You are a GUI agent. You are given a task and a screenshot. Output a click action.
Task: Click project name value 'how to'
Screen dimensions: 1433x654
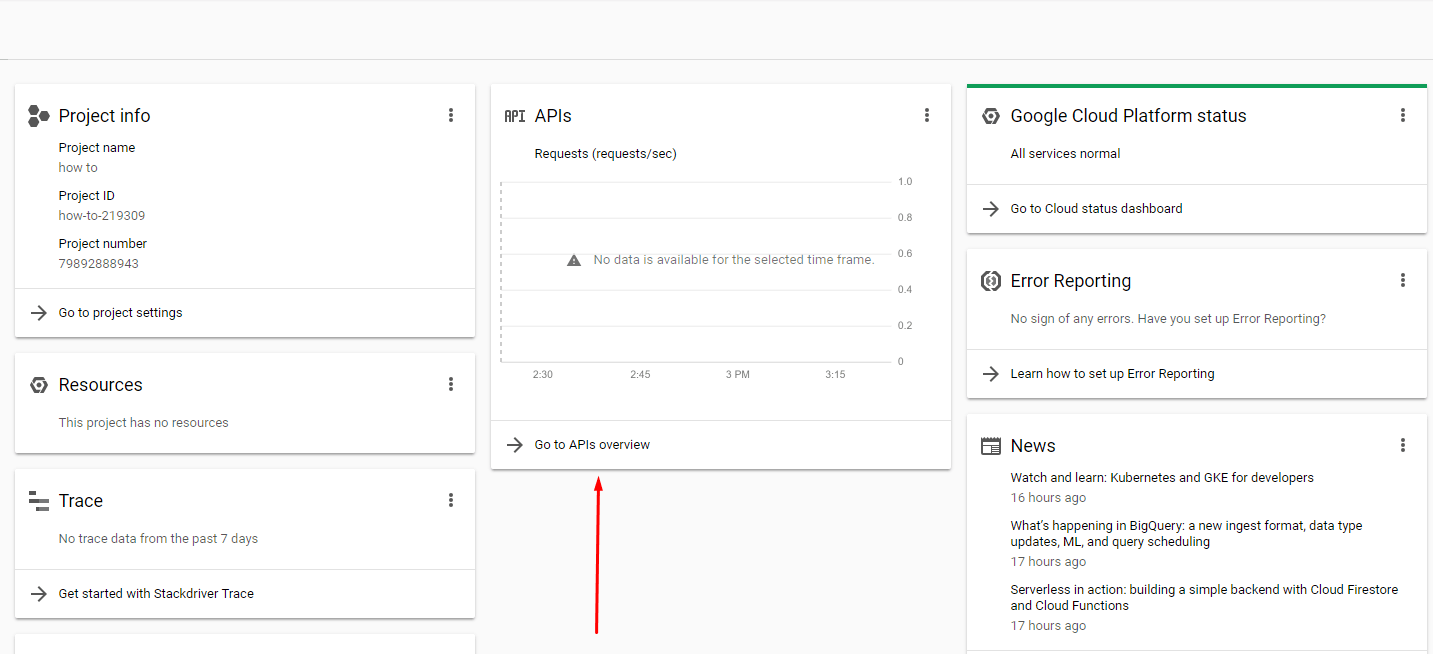78,168
